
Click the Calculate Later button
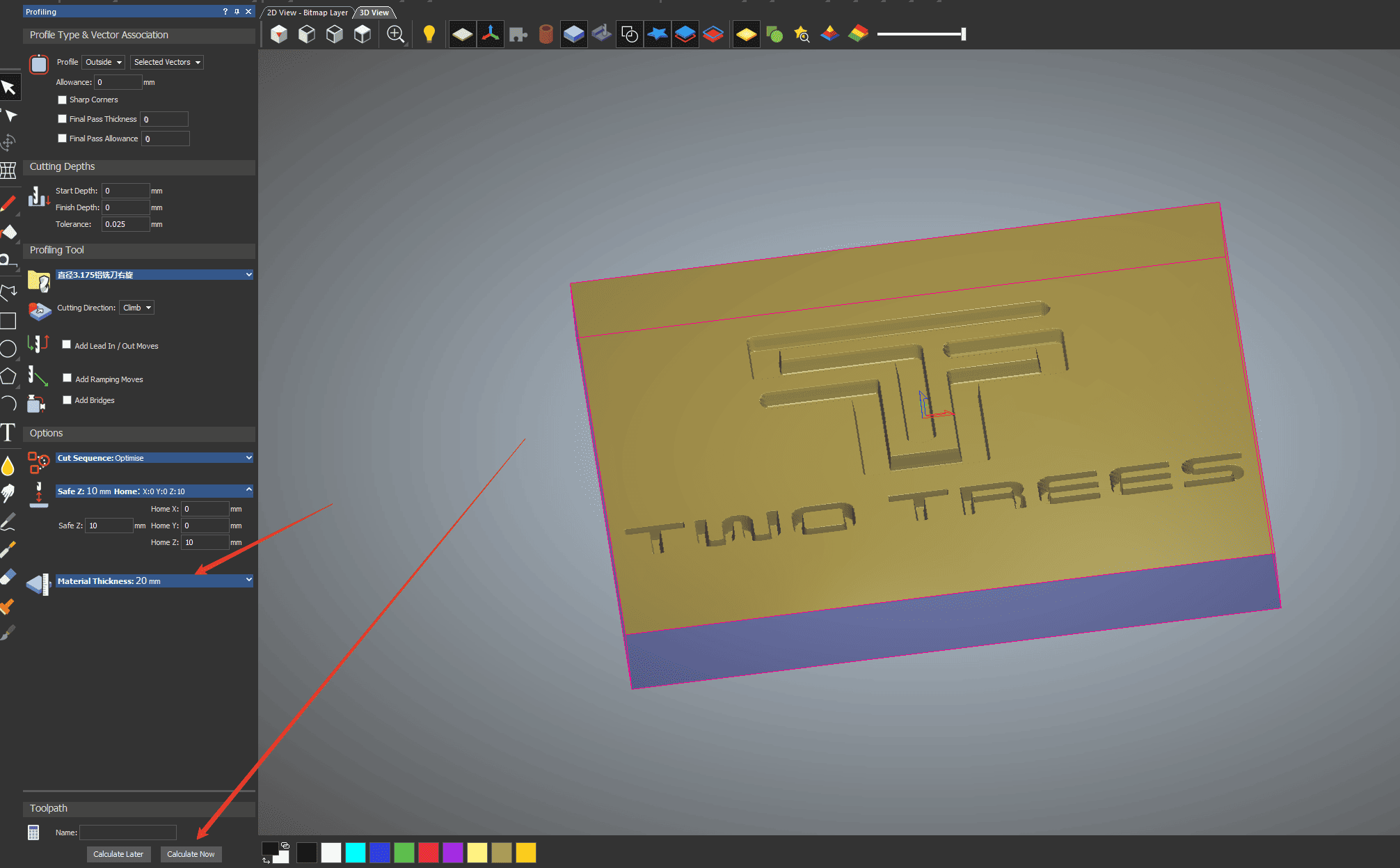click(118, 854)
